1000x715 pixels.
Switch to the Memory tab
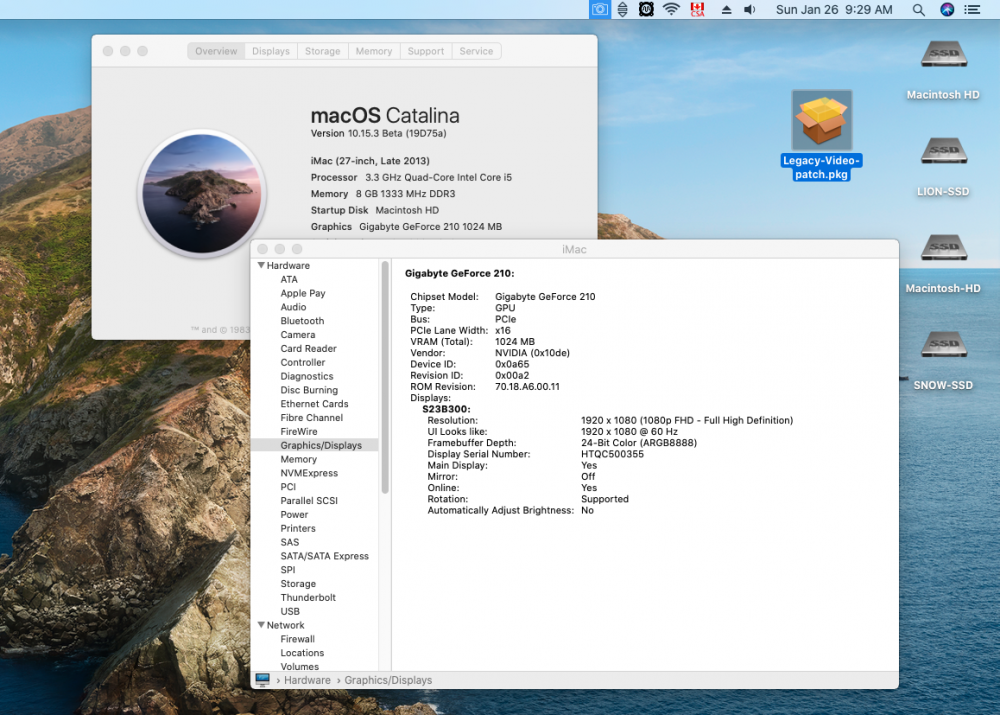coord(374,51)
